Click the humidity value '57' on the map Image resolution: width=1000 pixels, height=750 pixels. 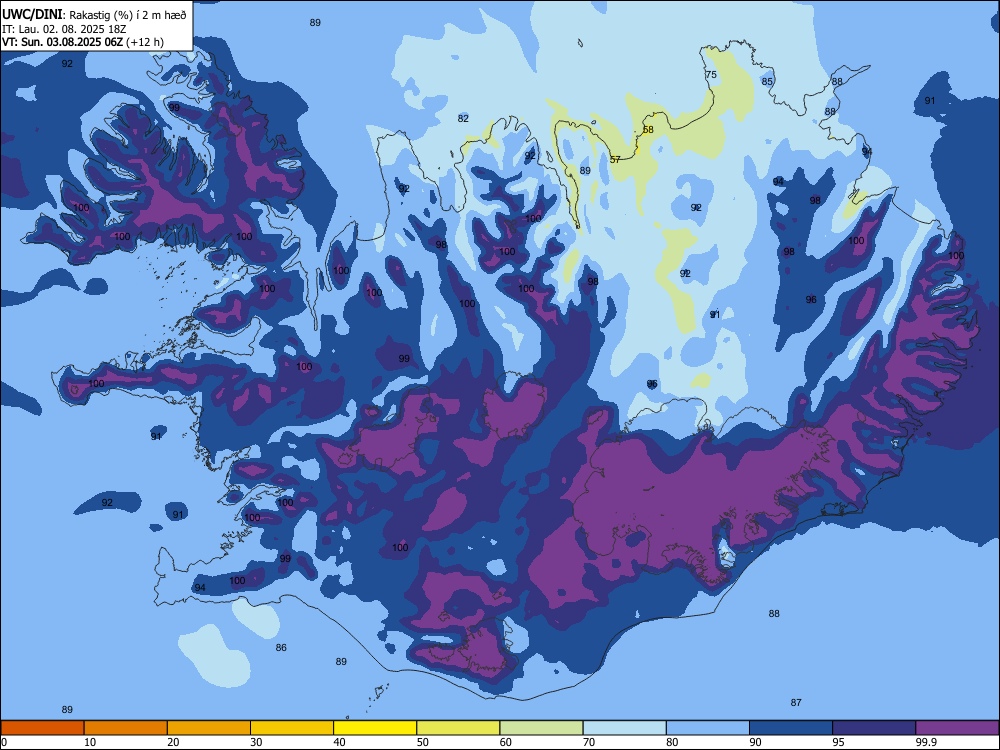615,159
